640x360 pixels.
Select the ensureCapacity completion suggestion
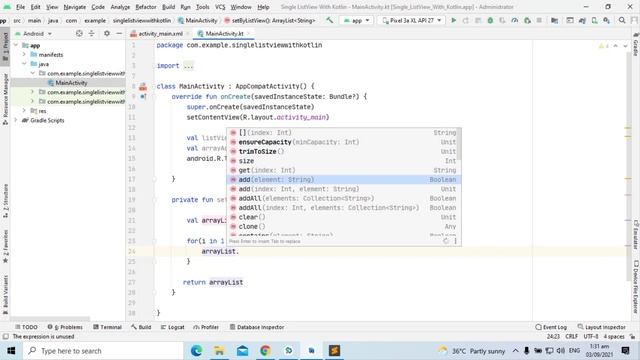(343, 142)
